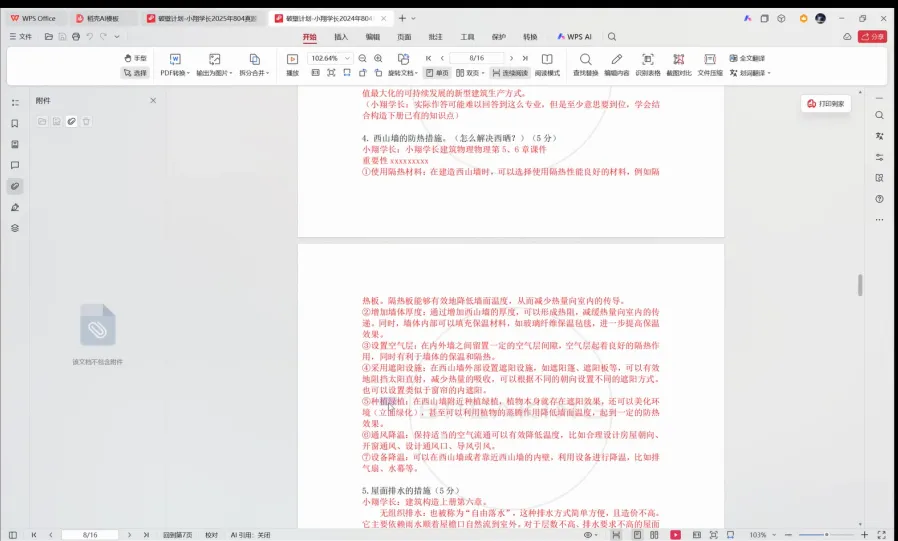Open the WPS AI tab
898x541 pixels.
pos(574,37)
